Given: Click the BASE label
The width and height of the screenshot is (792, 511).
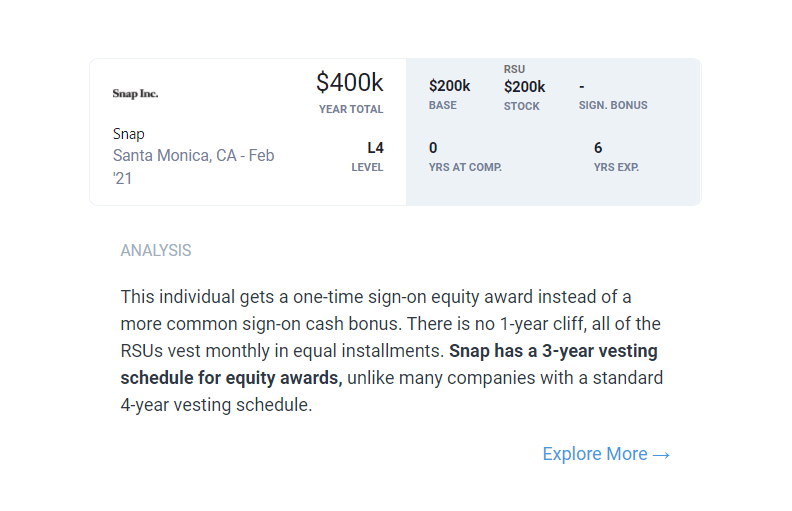Looking at the screenshot, I should tap(442, 106).
